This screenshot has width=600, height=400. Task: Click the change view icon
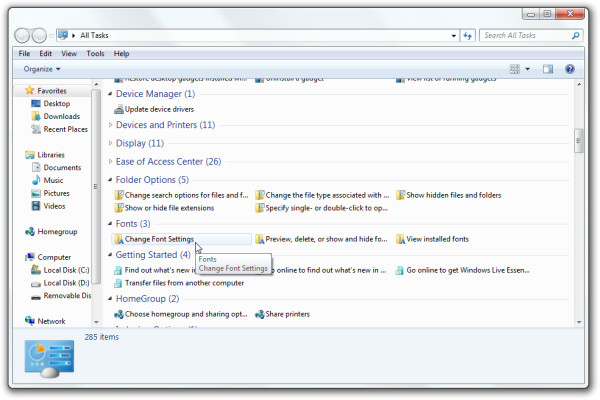tap(515, 69)
